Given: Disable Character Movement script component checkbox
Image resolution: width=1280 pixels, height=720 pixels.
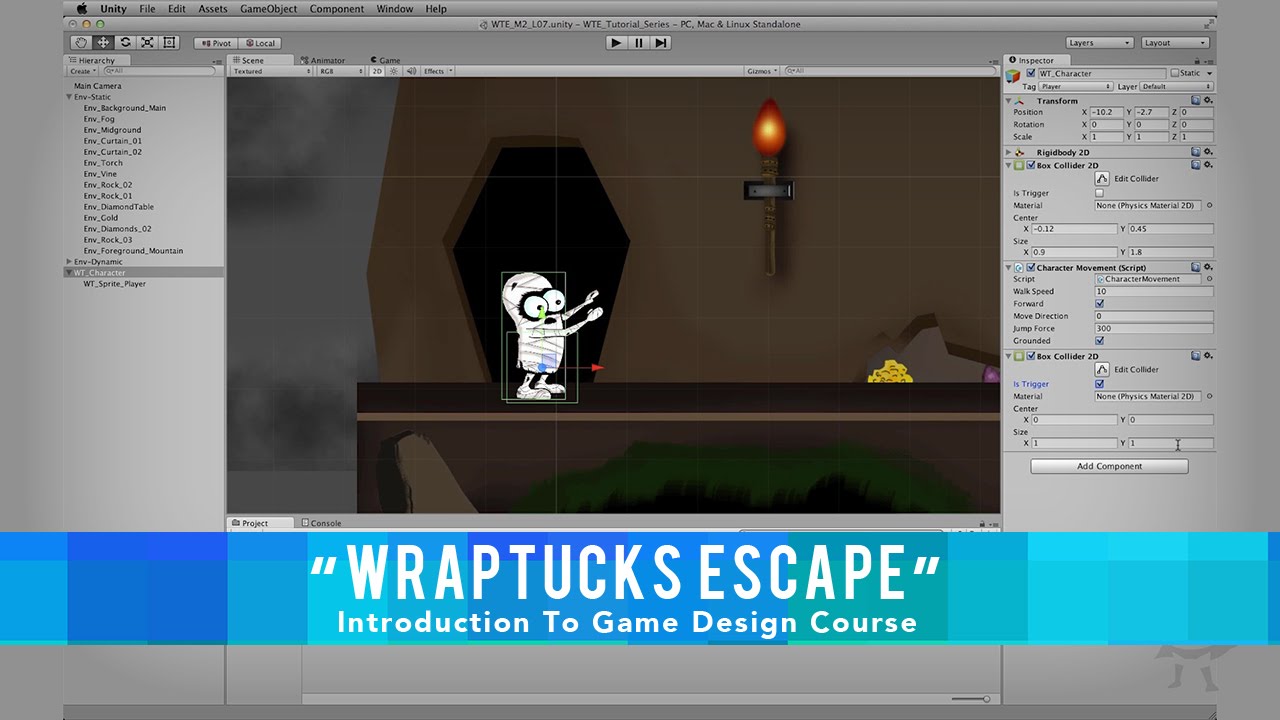Looking at the screenshot, I should click(1031, 267).
